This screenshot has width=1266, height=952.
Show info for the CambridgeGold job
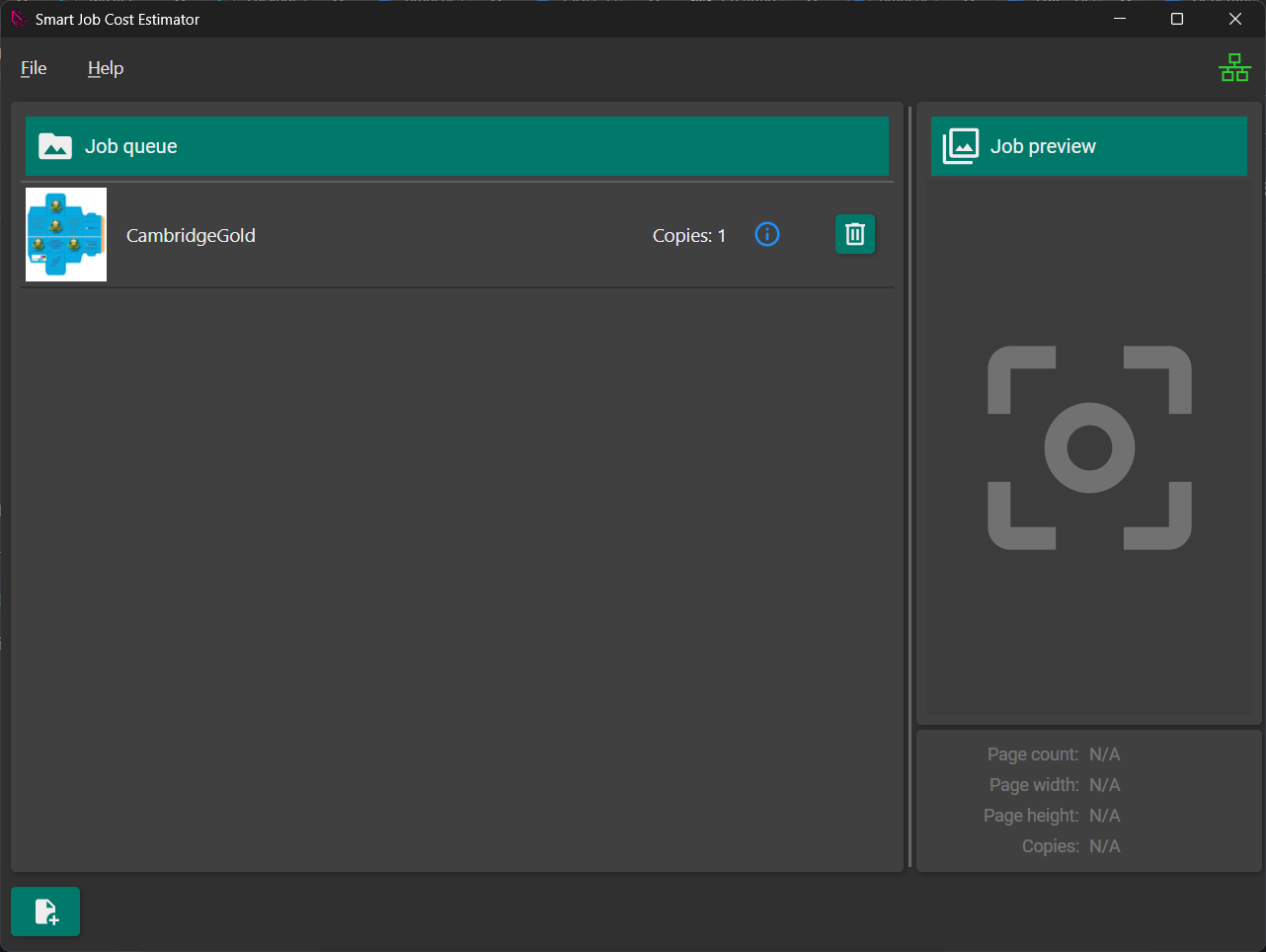[x=767, y=234]
